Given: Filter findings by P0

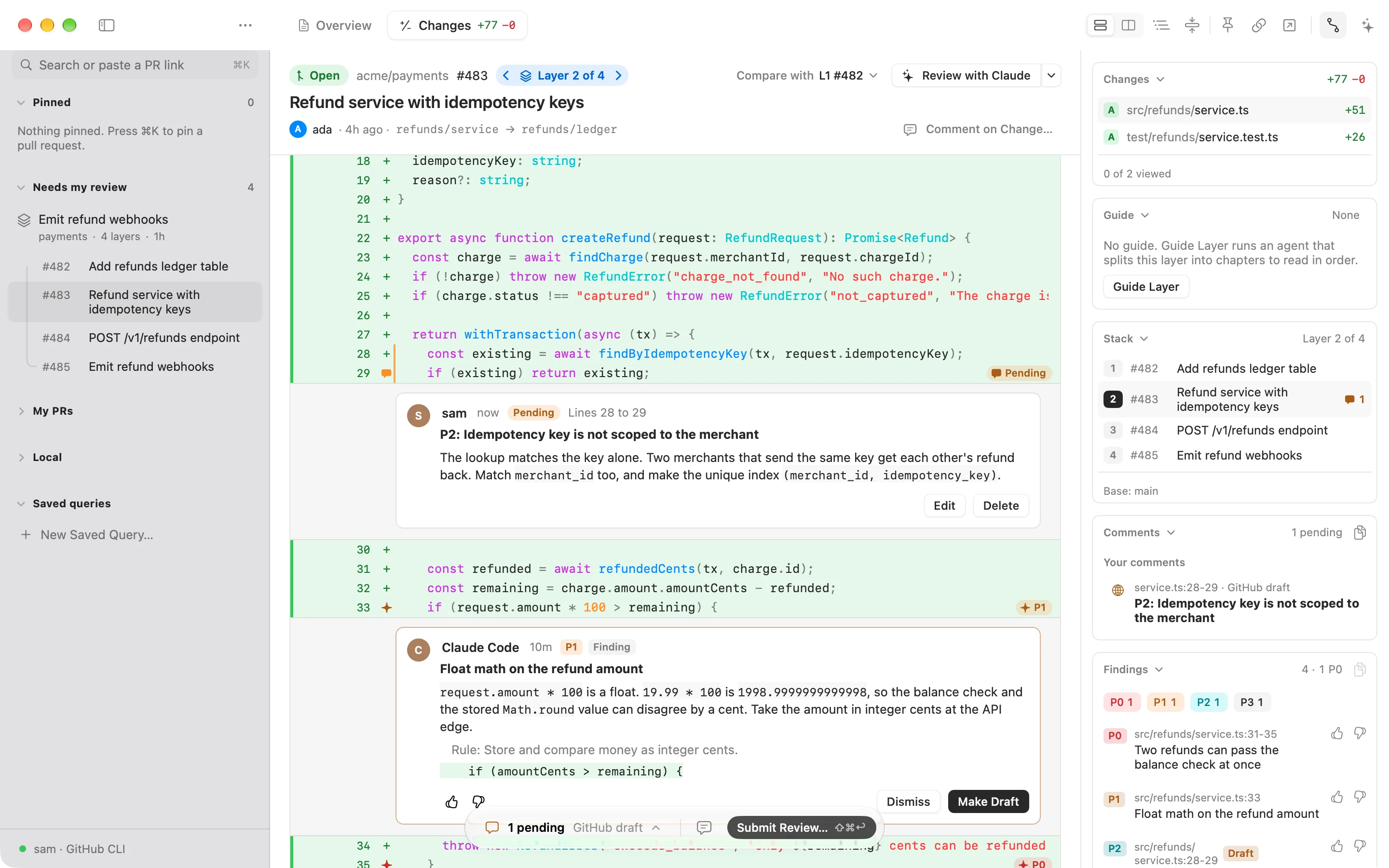Looking at the screenshot, I should [x=1121, y=702].
